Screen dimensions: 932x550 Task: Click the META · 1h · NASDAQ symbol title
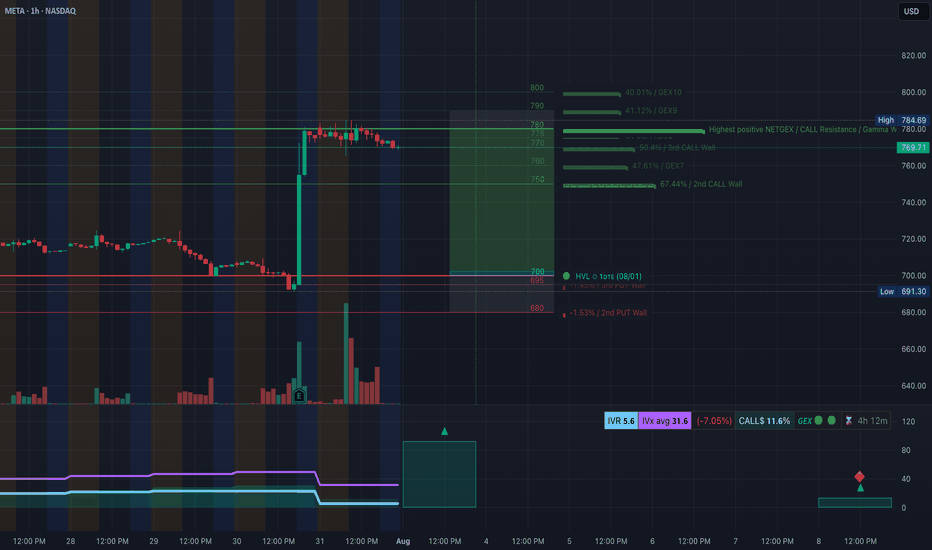click(x=40, y=11)
